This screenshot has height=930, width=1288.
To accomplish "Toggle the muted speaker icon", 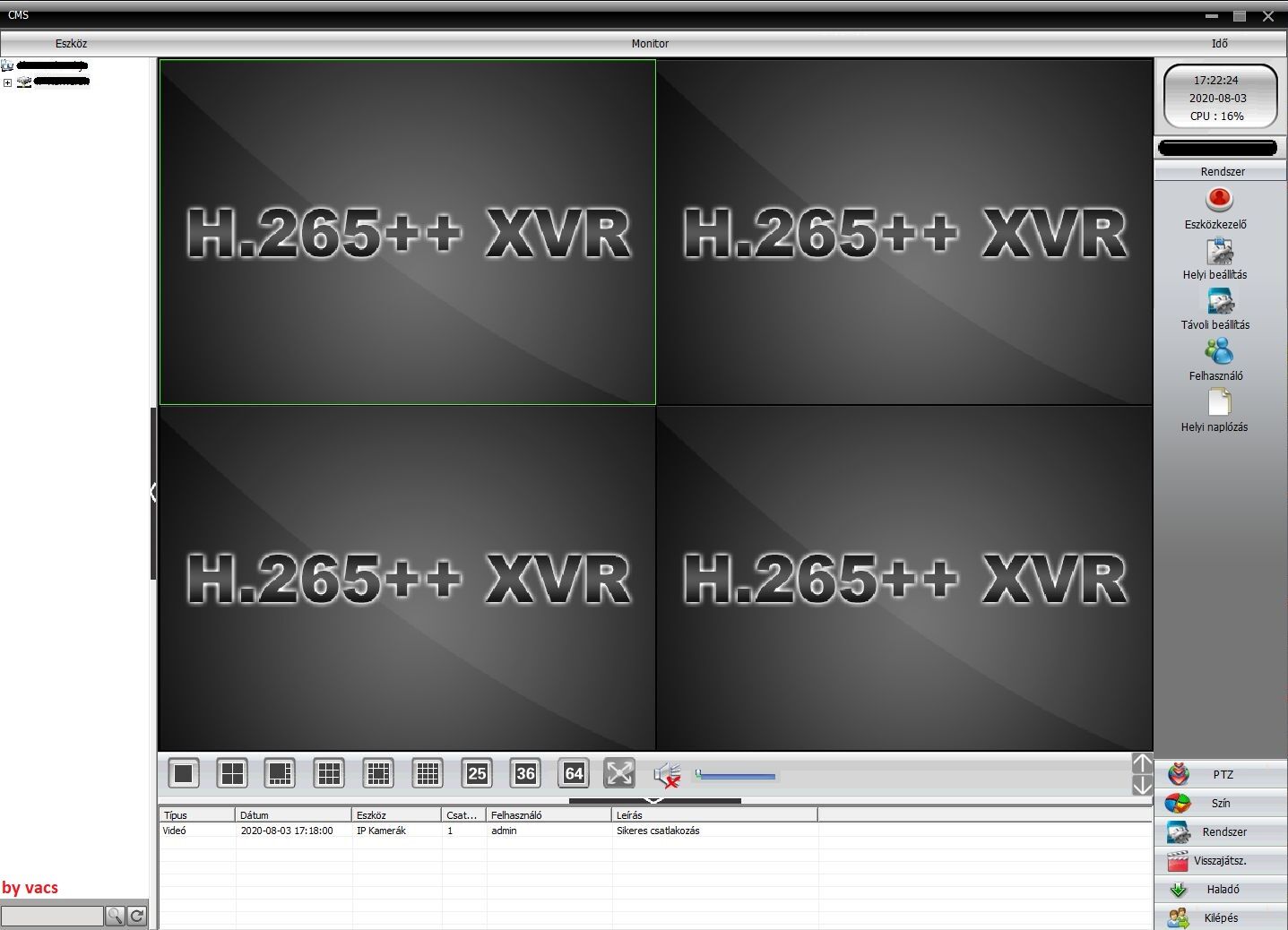I will coord(667,774).
